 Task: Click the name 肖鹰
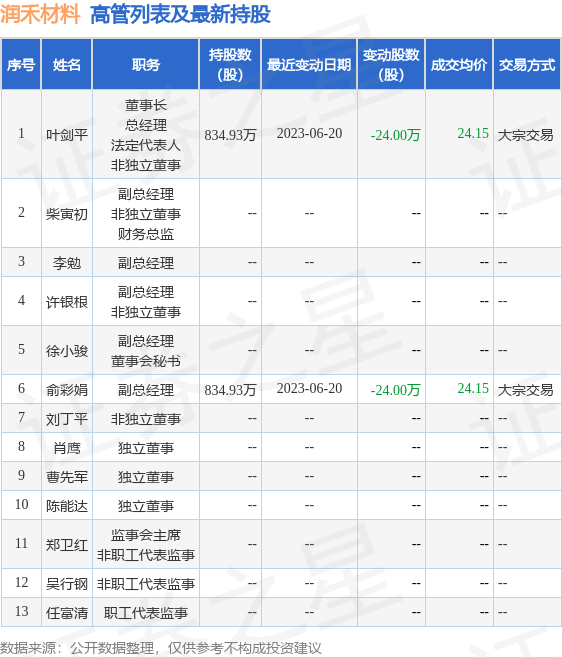67,448
